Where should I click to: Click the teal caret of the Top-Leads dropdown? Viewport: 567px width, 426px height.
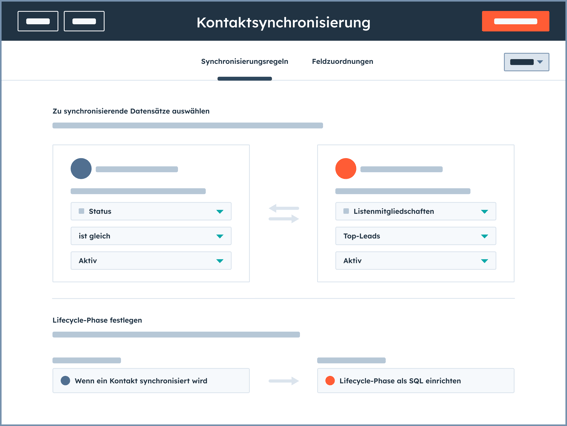point(485,236)
